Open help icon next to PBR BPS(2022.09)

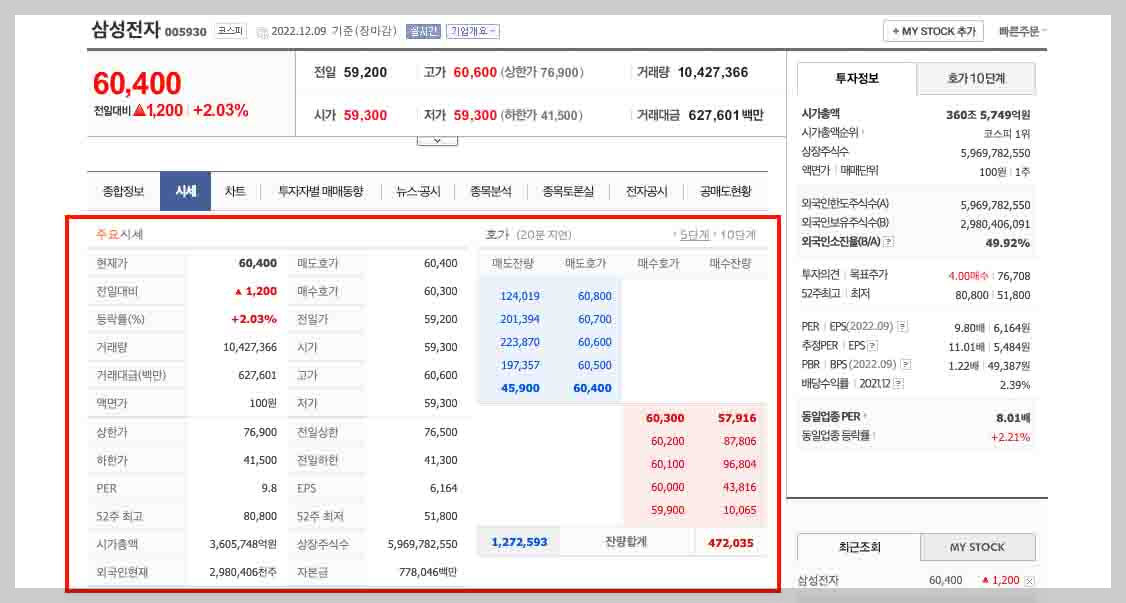pos(906,365)
